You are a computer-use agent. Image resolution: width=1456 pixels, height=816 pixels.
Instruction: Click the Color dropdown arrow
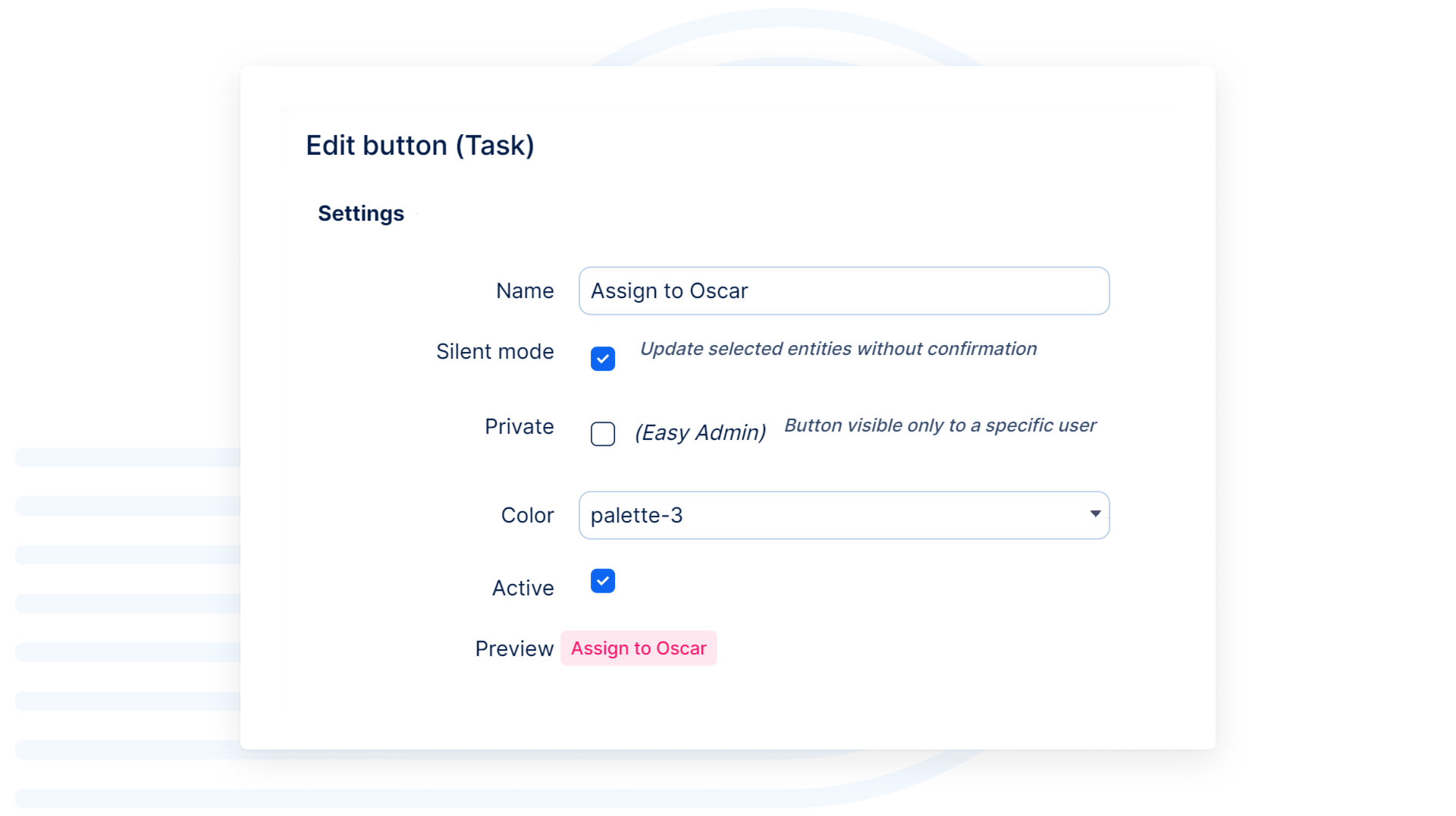[x=1095, y=514]
